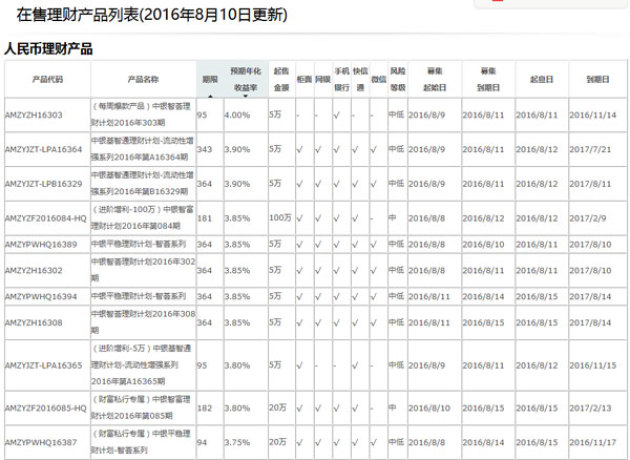Click the 产品代码 column header
Screen dimensions: 630x460
[x=47, y=79]
